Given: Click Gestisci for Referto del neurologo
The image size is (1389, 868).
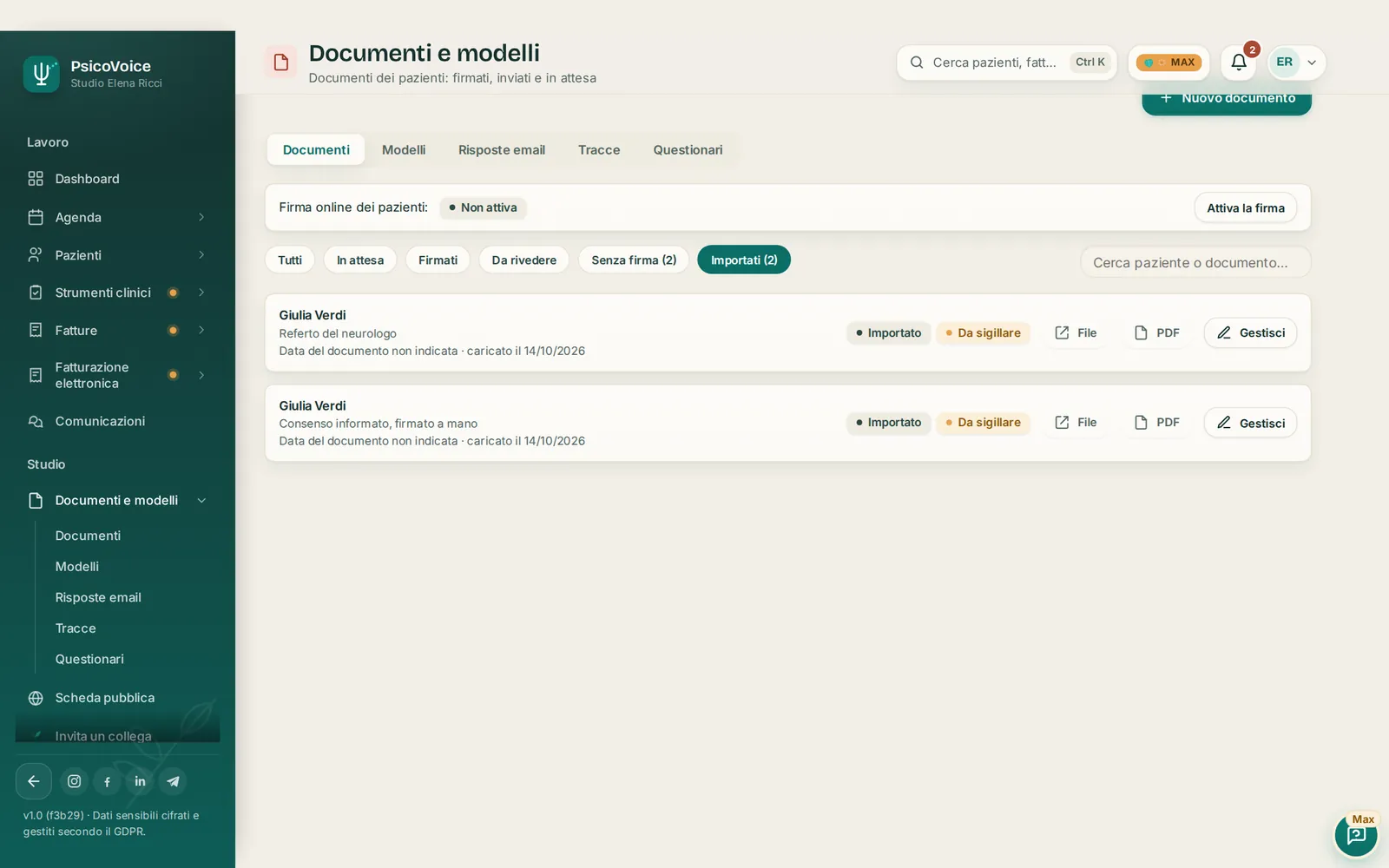Looking at the screenshot, I should pos(1250,332).
